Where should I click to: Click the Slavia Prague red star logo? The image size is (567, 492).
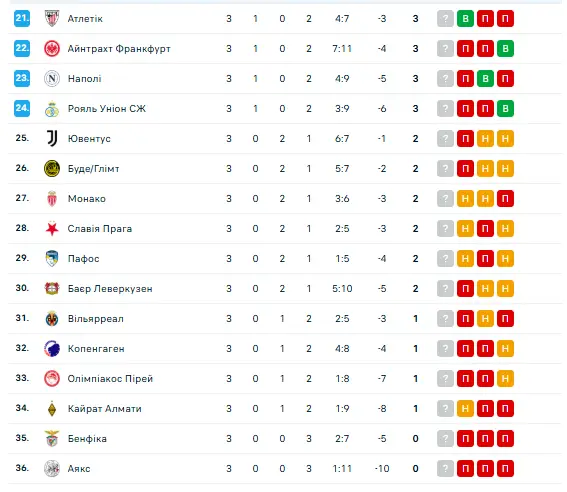52,228
